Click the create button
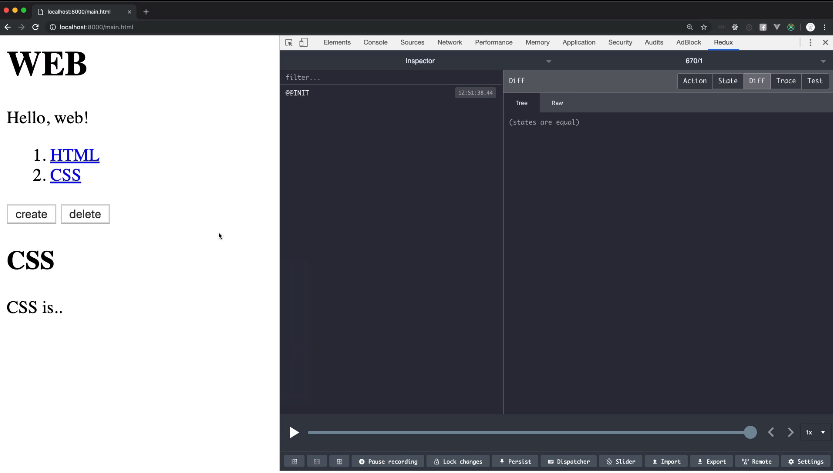 point(31,214)
